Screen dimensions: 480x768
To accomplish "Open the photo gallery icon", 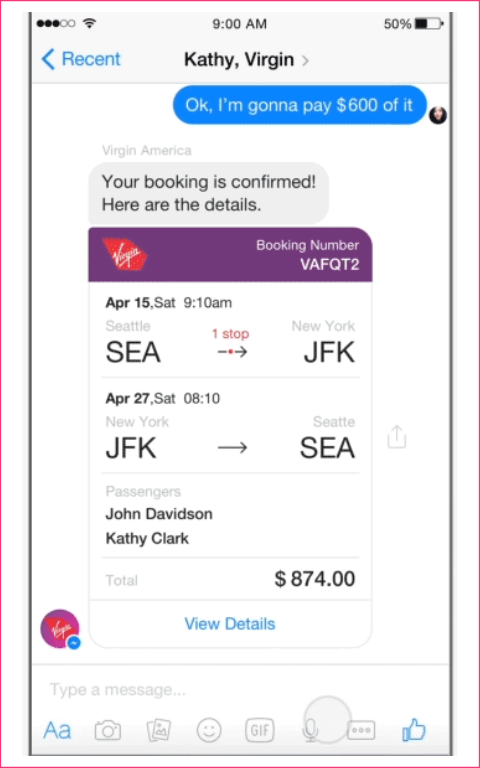I will pos(159,730).
